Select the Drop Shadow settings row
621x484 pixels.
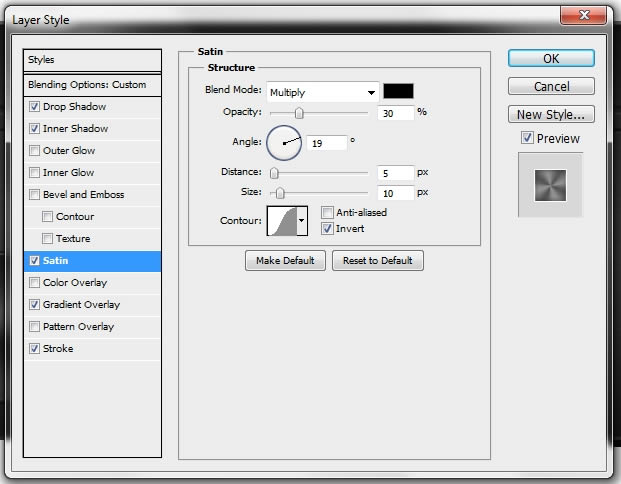(92, 107)
